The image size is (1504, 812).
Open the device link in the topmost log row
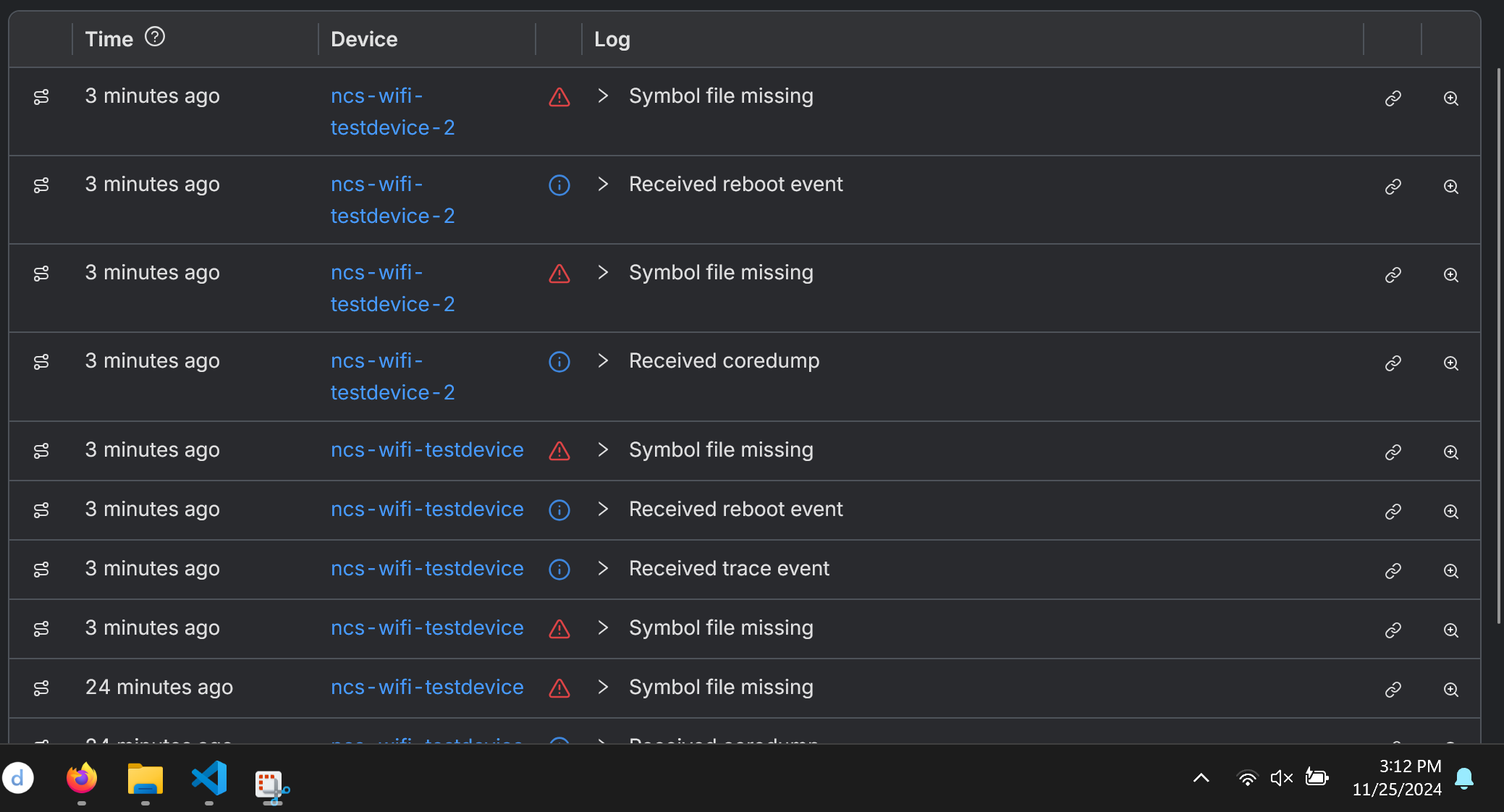tap(392, 111)
